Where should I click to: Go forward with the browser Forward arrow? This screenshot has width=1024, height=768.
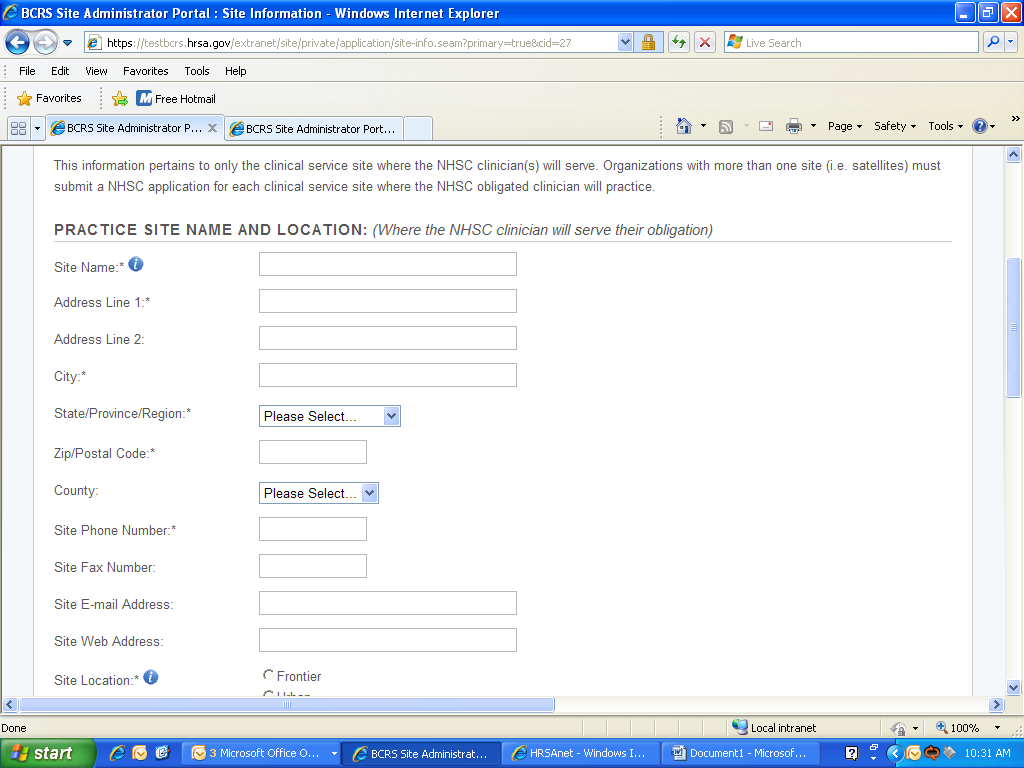tap(45, 43)
